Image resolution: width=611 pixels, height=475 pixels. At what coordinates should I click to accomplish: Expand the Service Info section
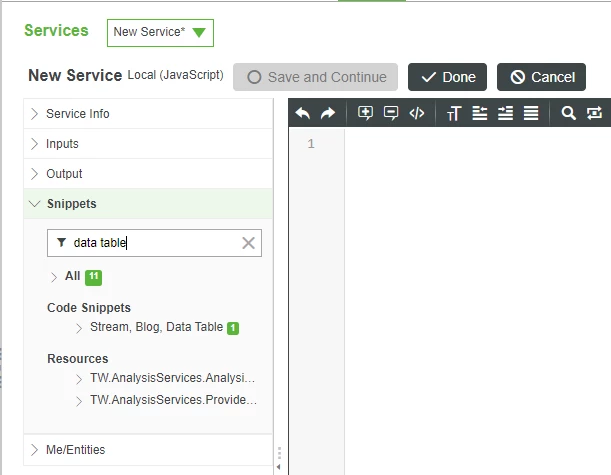(x=148, y=114)
